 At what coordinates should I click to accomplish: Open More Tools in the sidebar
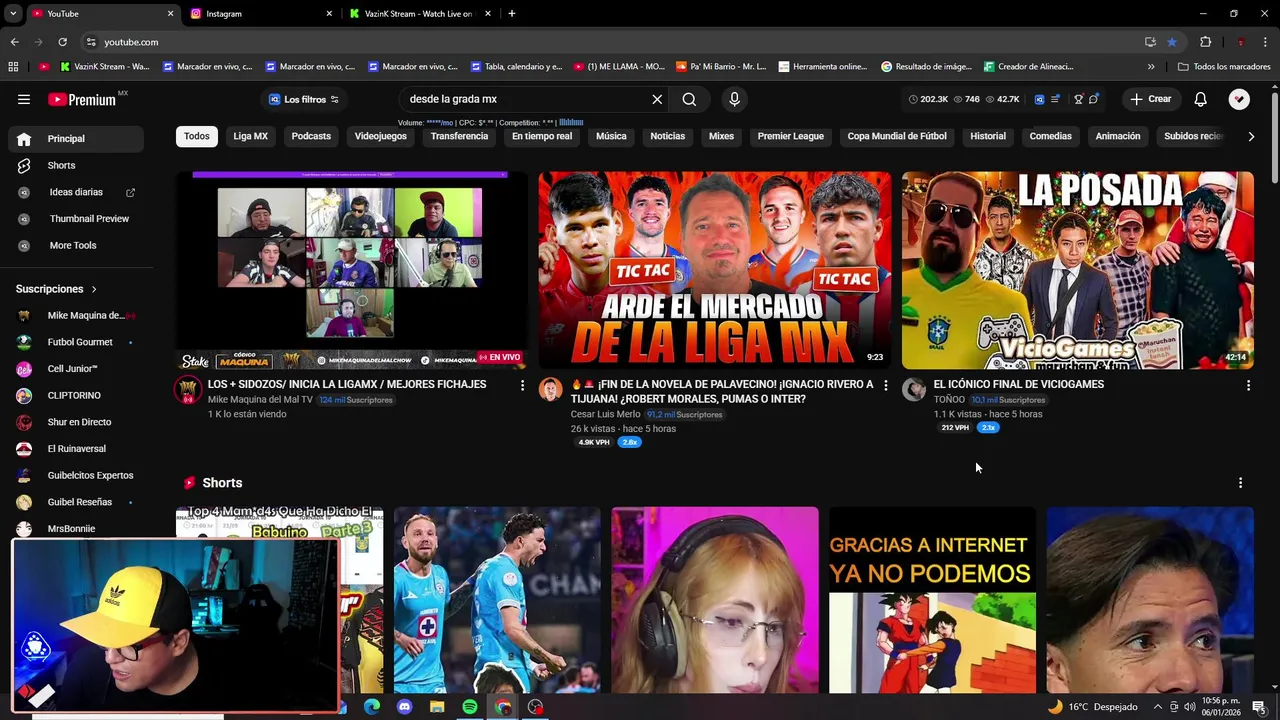78,245
